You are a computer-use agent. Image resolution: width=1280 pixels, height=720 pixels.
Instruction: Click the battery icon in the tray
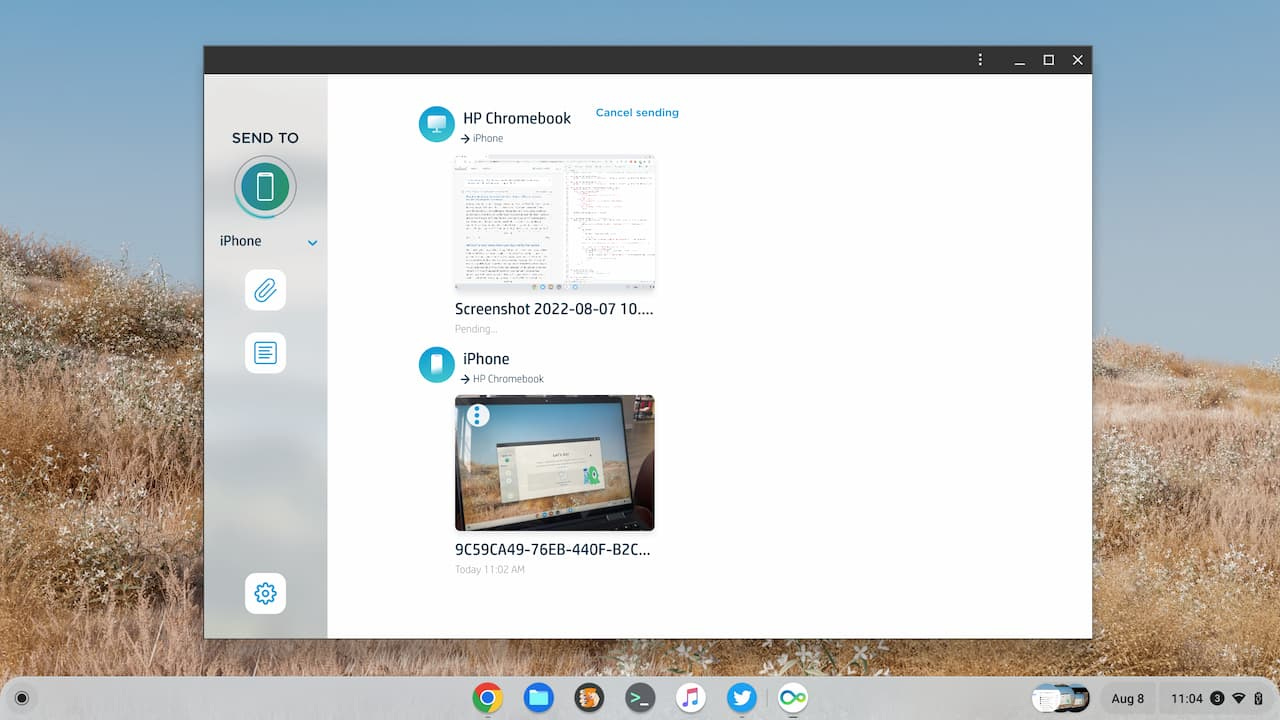tap(1258, 698)
